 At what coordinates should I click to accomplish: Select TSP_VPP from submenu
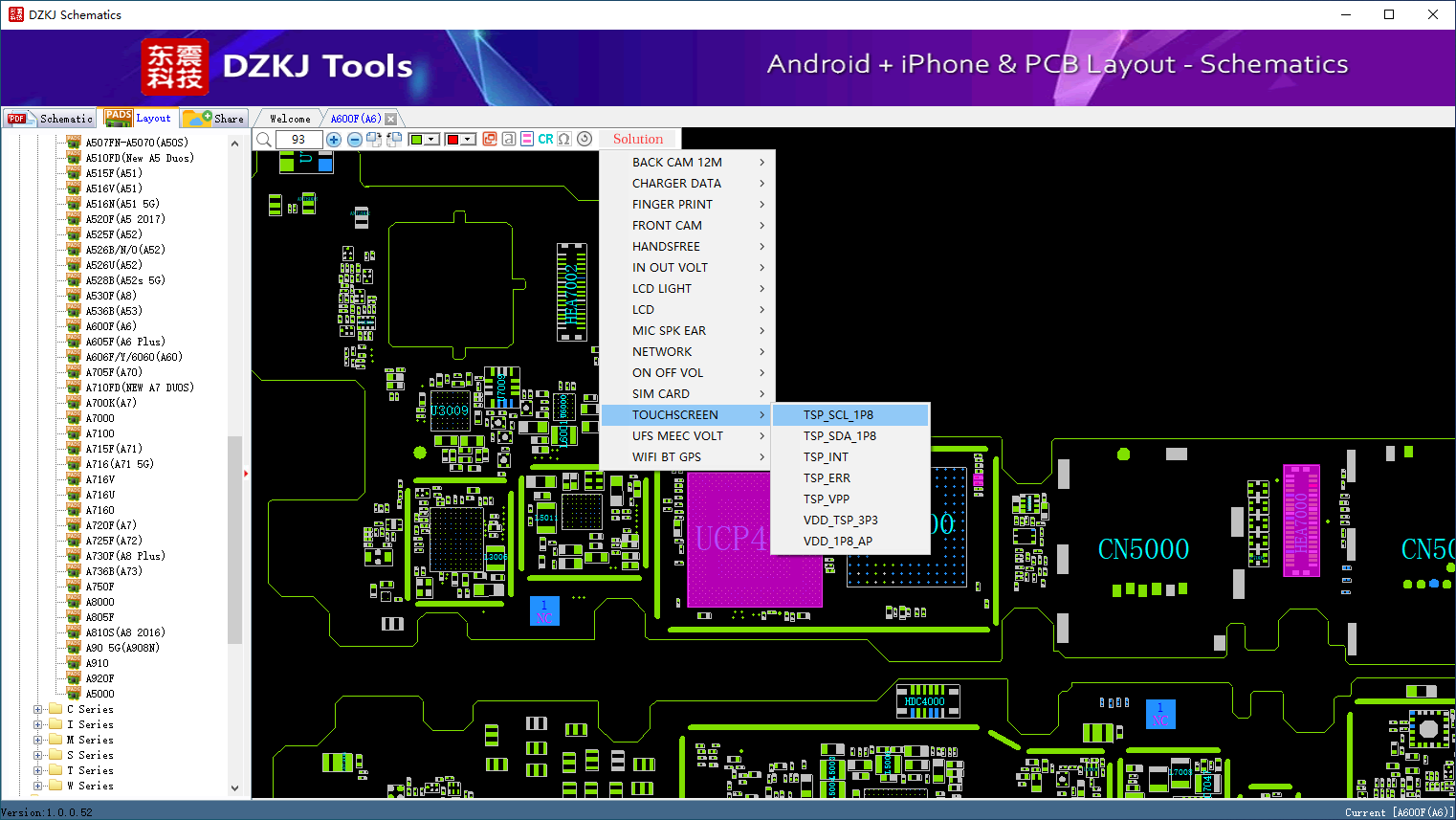850,499
